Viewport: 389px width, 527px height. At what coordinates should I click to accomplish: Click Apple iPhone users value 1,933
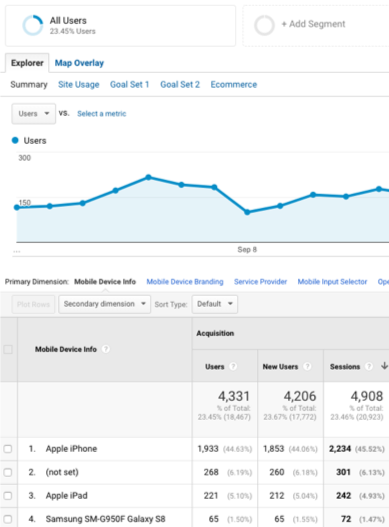click(x=208, y=449)
